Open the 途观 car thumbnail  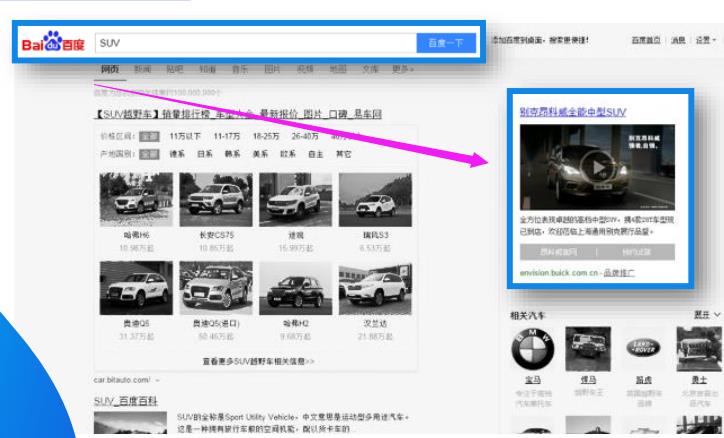tap(296, 199)
